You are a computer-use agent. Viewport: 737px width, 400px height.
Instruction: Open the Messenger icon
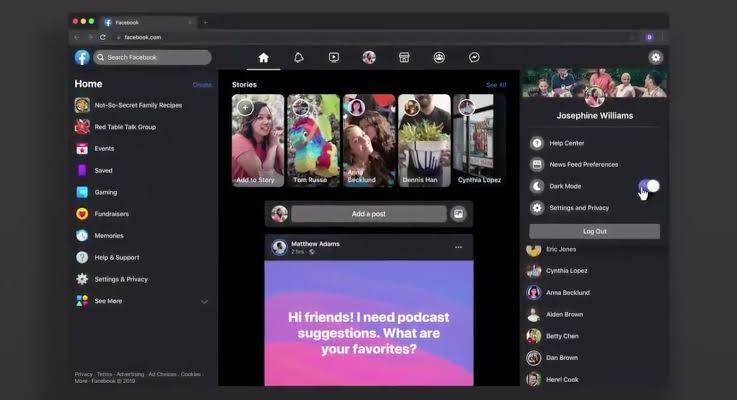coord(474,58)
